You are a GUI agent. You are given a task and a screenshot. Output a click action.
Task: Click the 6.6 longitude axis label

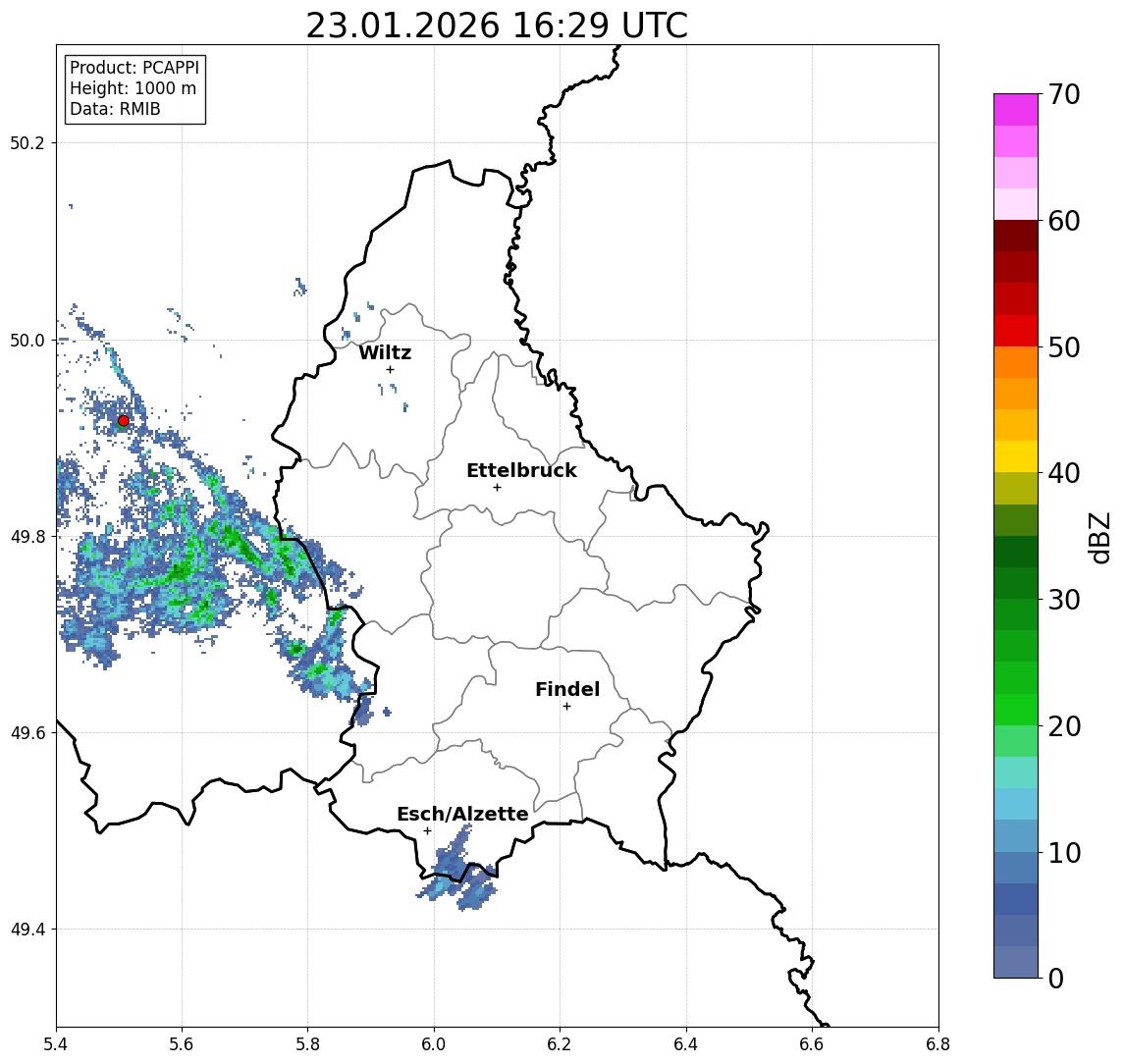812,1044
